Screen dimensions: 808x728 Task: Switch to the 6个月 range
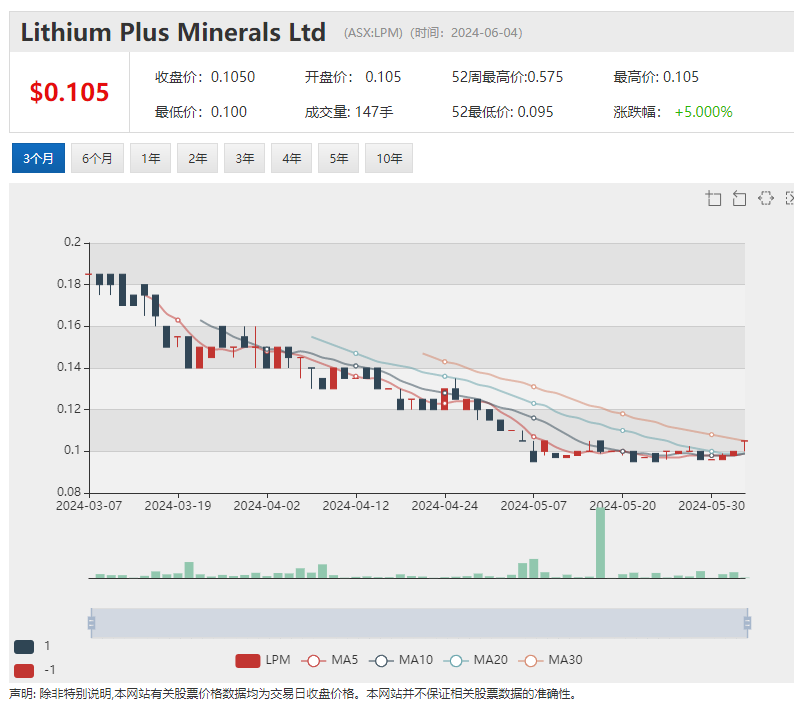point(97,158)
